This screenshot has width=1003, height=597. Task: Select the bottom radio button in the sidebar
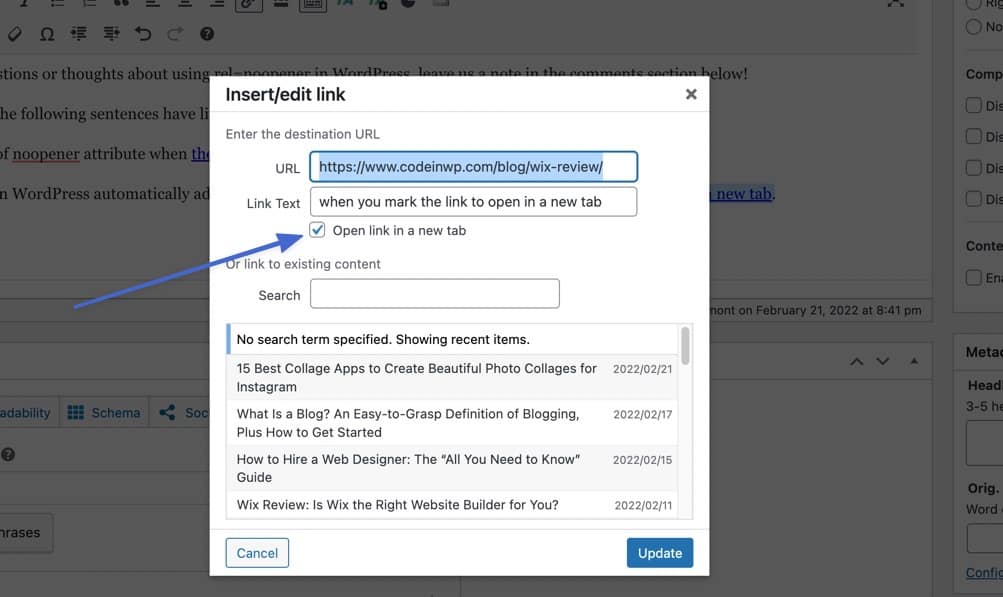(971, 27)
